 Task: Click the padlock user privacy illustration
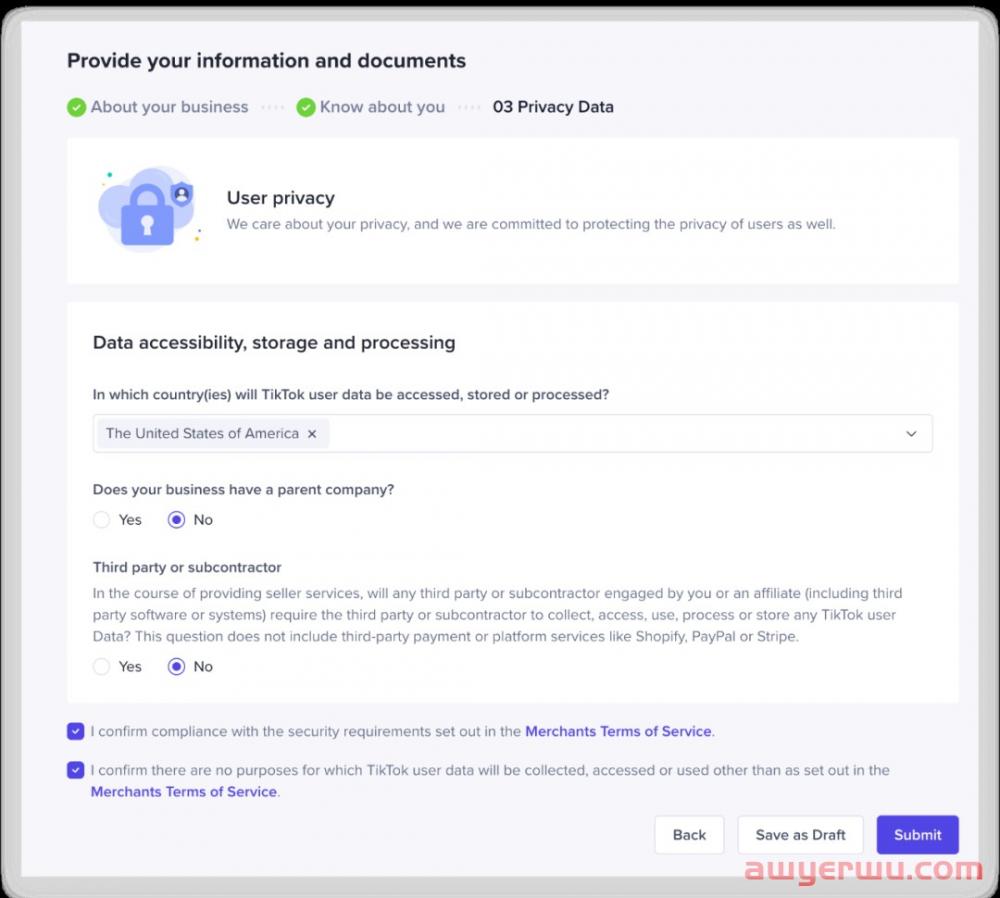(x=146, y=211)
